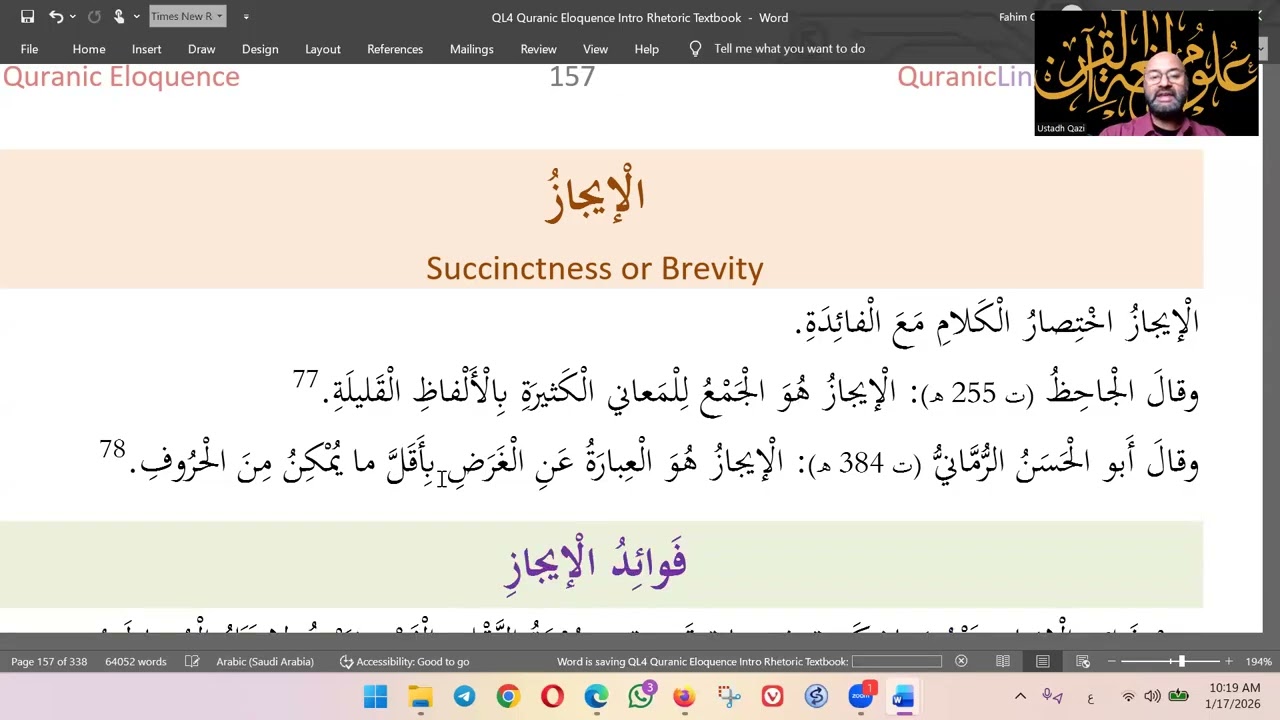Viewport: 1280px width, 720px height.
Task: Open word count showing 64052 words
Action: click(x=136, y=661)
